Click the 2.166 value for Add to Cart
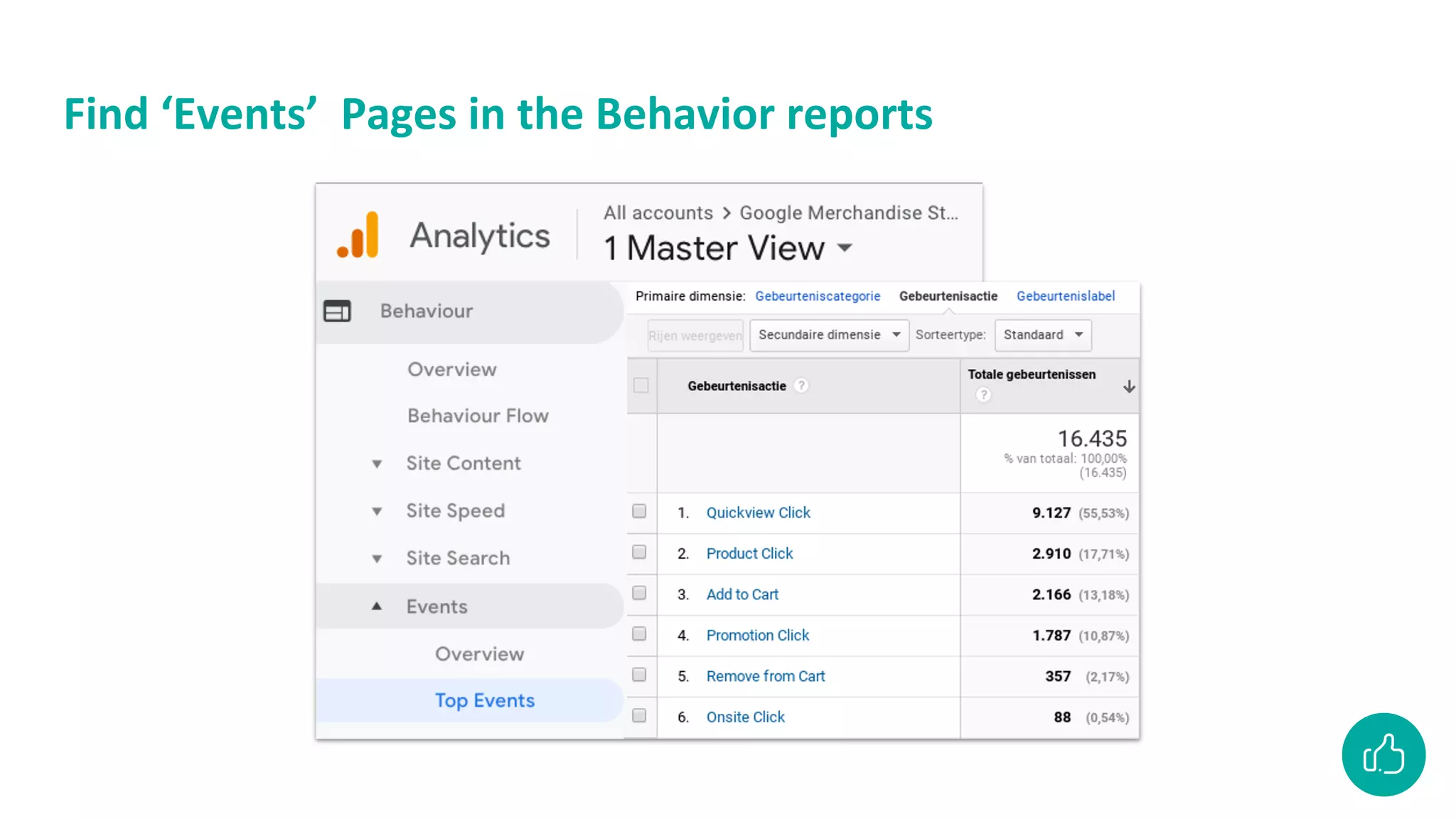This screenshot has width=1456, height=819. [1051, 594]
